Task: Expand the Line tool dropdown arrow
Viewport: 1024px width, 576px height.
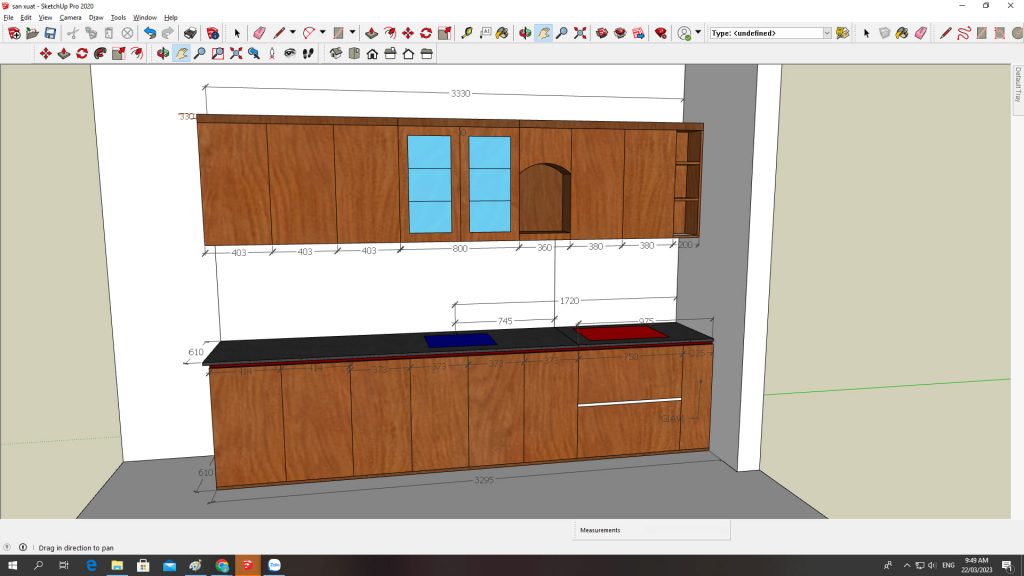Action: pyautogui.click(x=293, y=32)
